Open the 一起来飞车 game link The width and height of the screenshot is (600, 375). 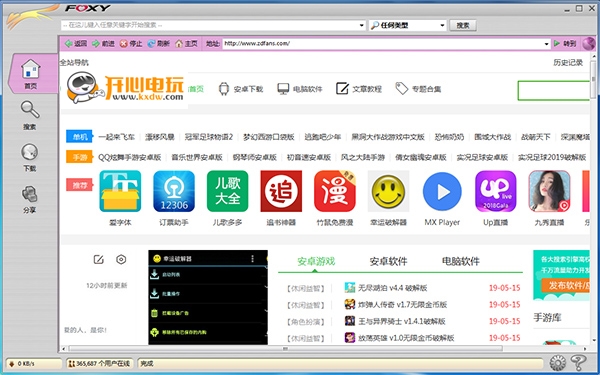[117, 137]
